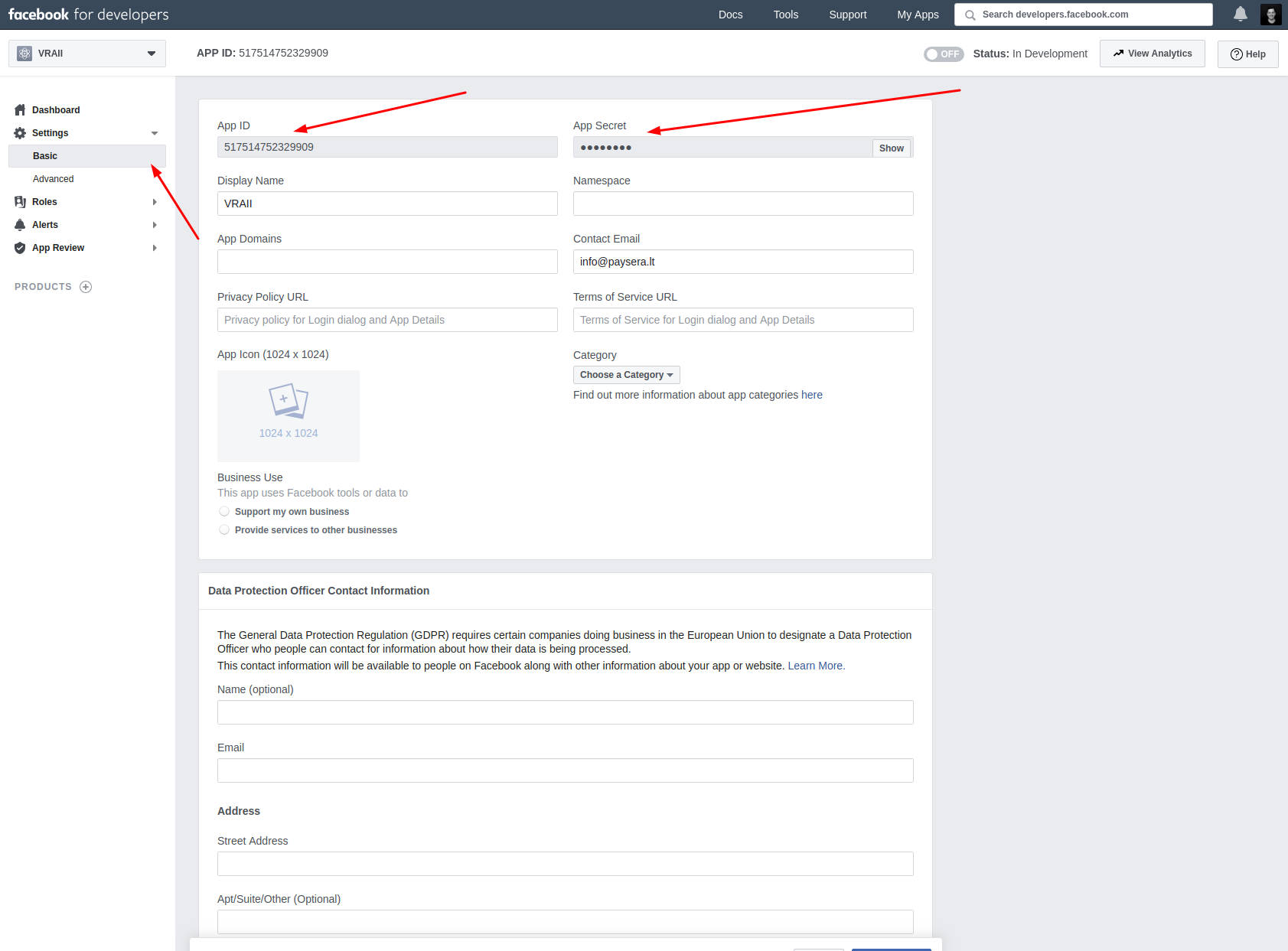Click the APP ID text in header

pos(262,53)
